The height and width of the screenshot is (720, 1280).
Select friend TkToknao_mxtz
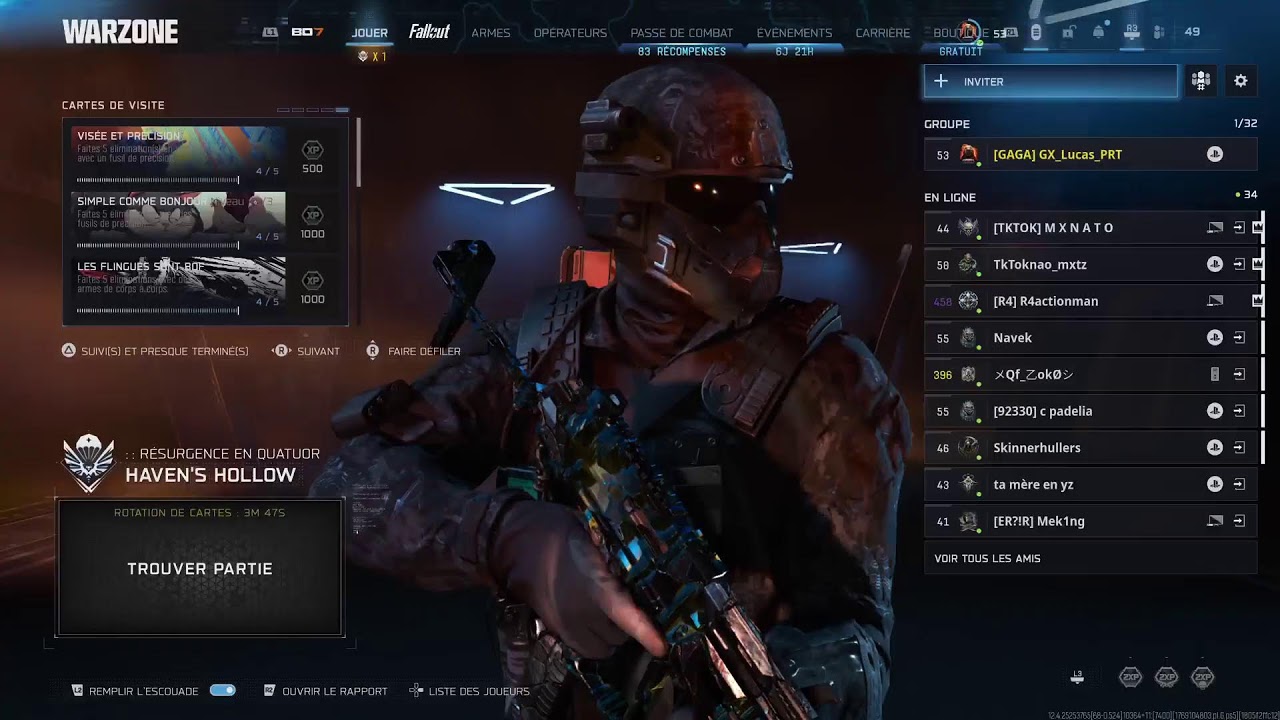[x=1090, y=264]
